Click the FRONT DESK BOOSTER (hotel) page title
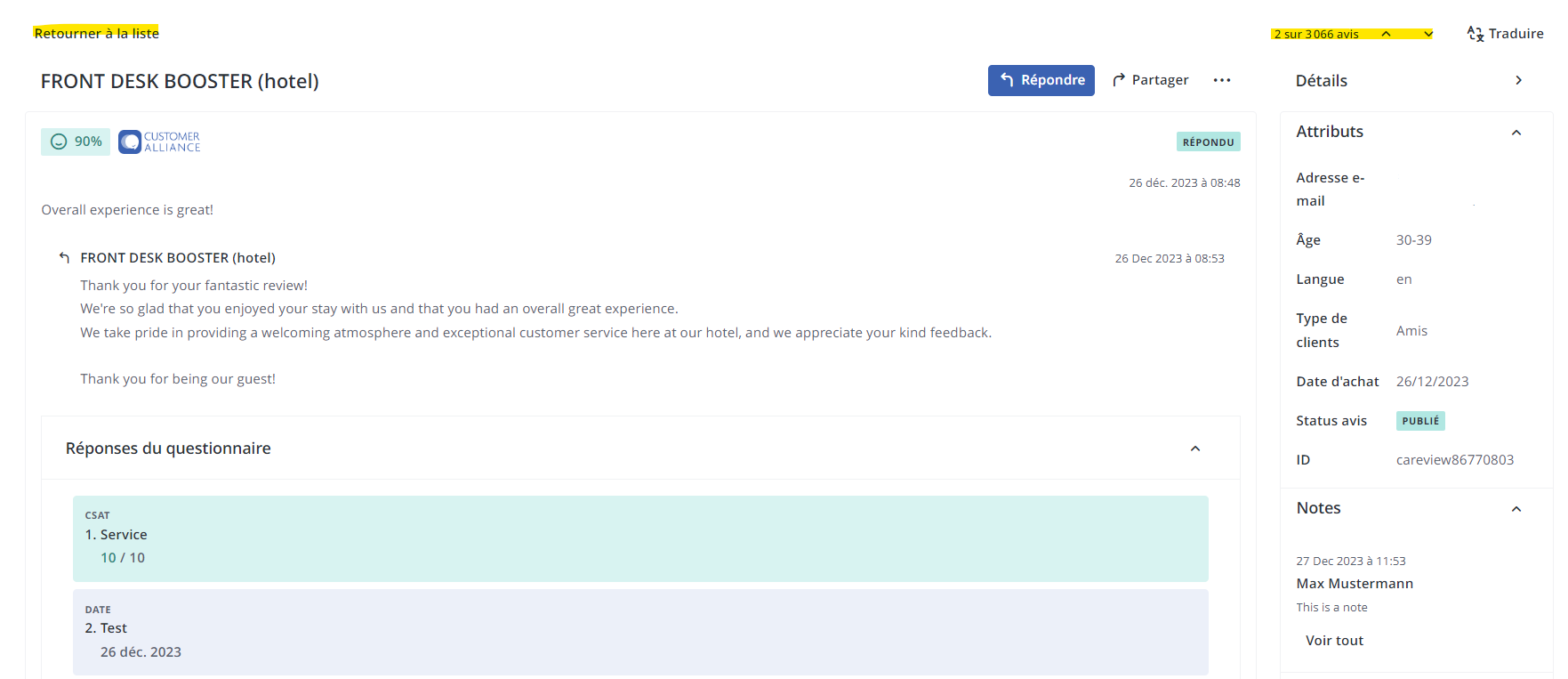Image resolution: width=1568 pixels, height=679 pixels. 180,81
